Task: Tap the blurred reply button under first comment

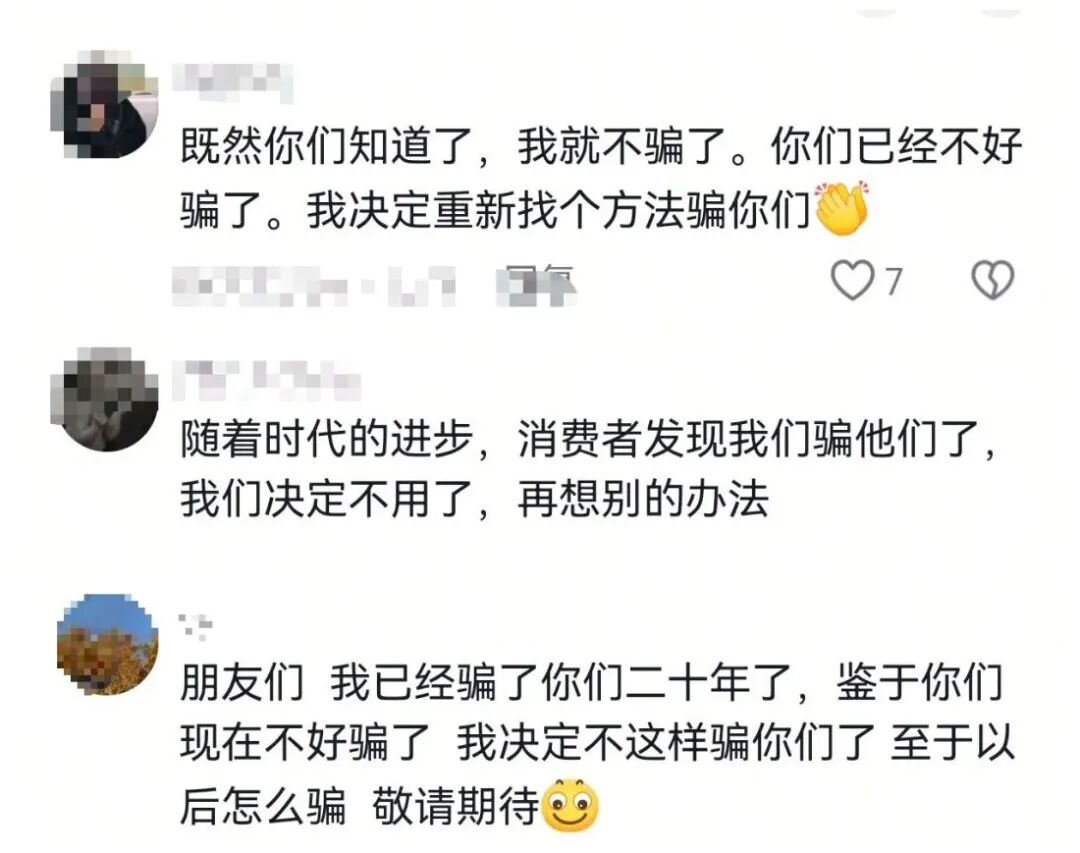Action: (537, 284)
